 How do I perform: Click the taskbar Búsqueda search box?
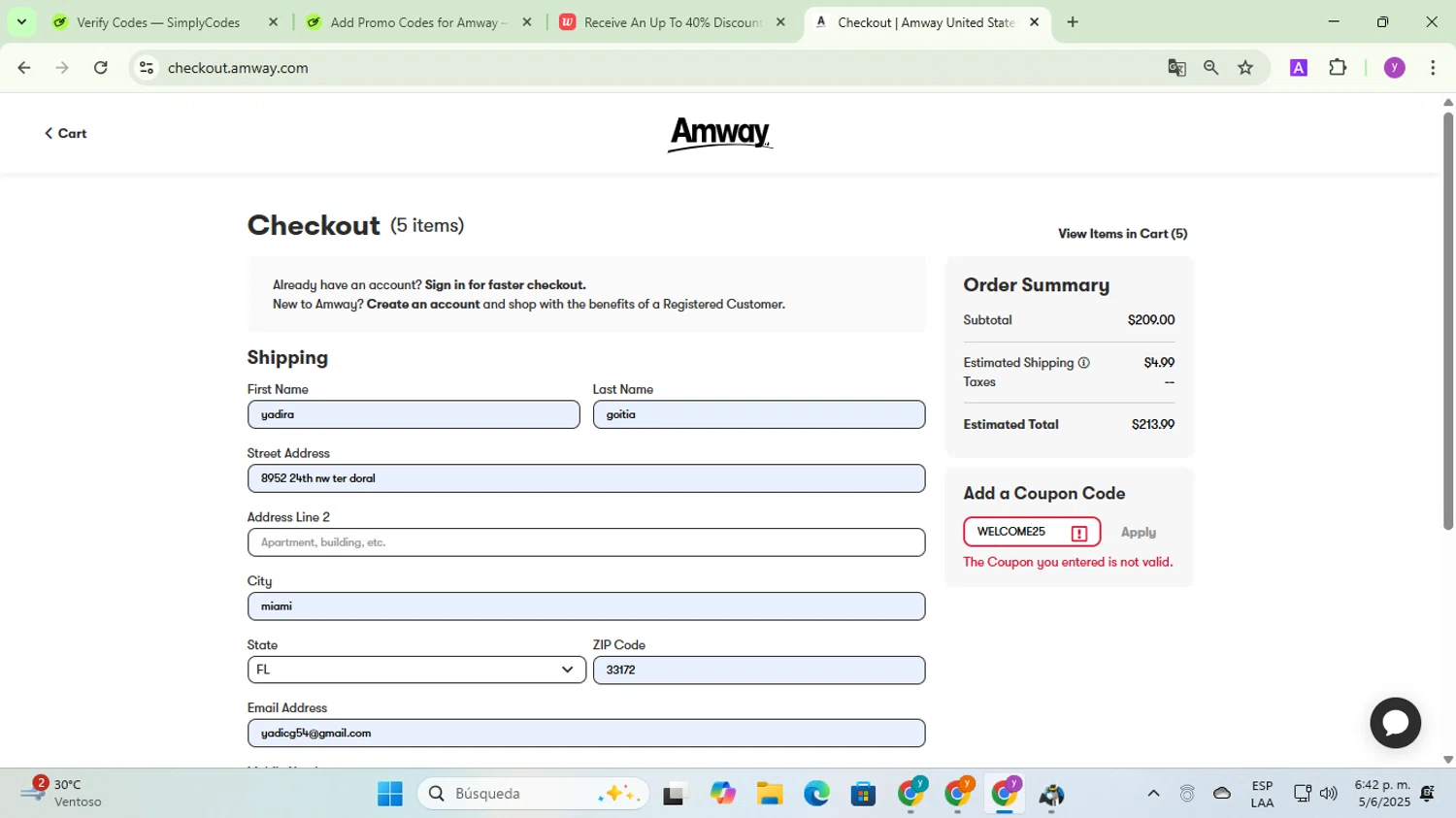click(533, 794)
